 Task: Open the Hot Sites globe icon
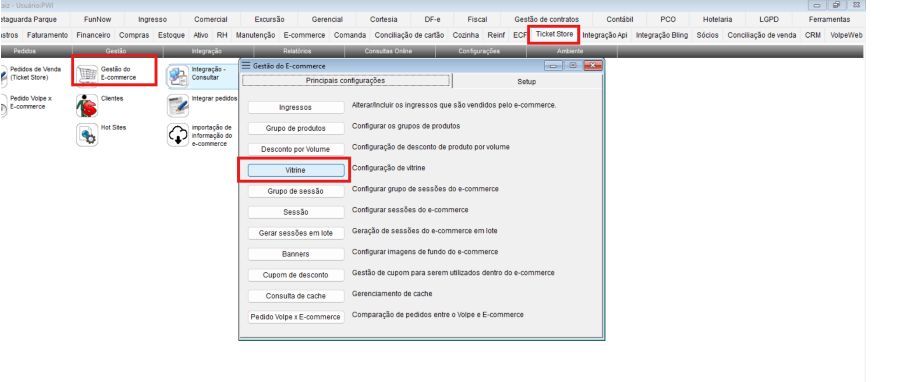(x=87, y=135)
